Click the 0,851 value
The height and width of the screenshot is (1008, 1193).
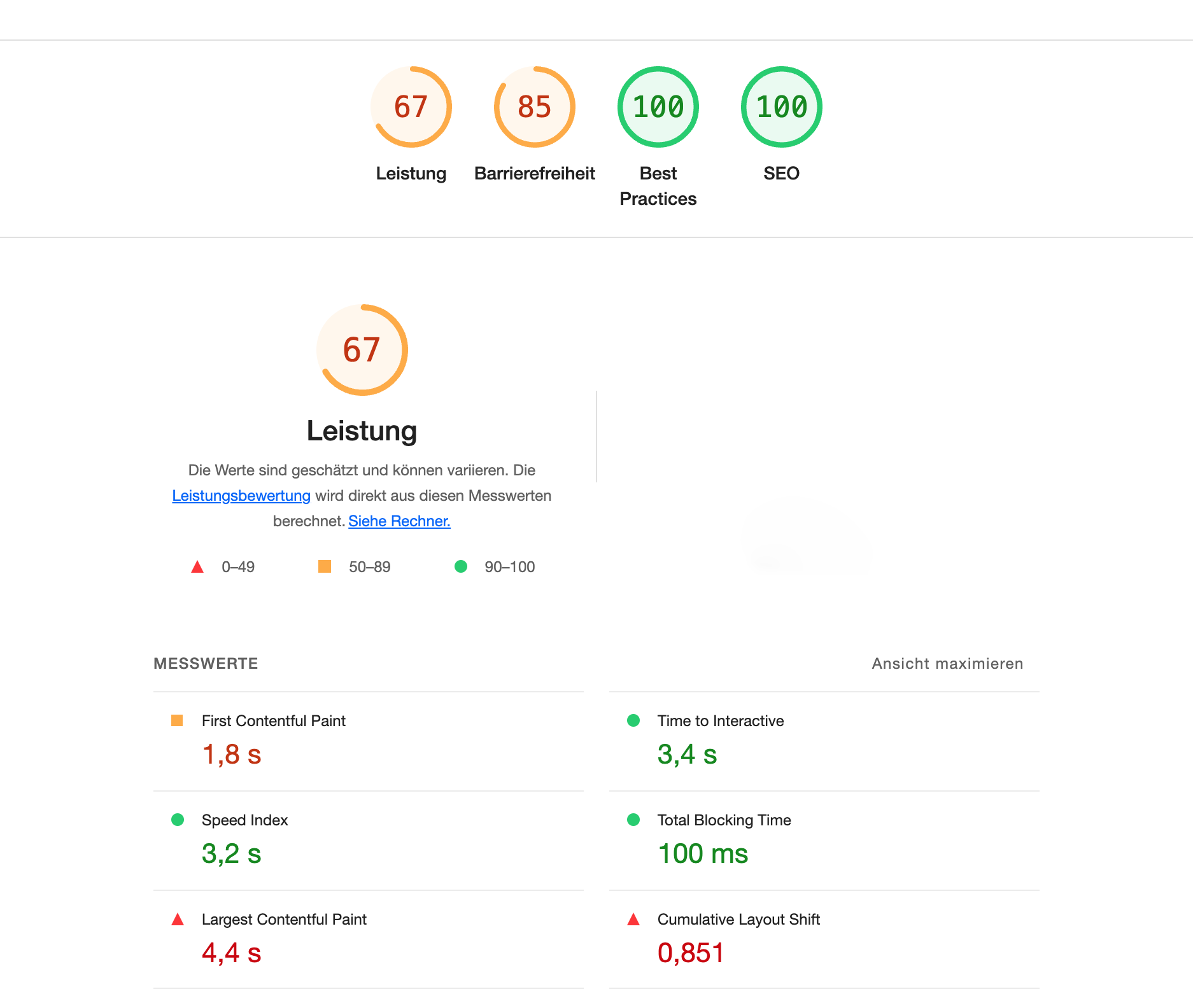point(691,953)
